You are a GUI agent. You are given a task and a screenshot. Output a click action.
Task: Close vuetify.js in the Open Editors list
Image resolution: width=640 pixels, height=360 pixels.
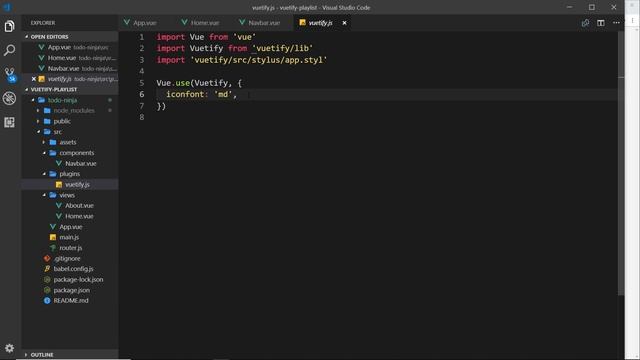pyautogui.click(x=33, y=79)
